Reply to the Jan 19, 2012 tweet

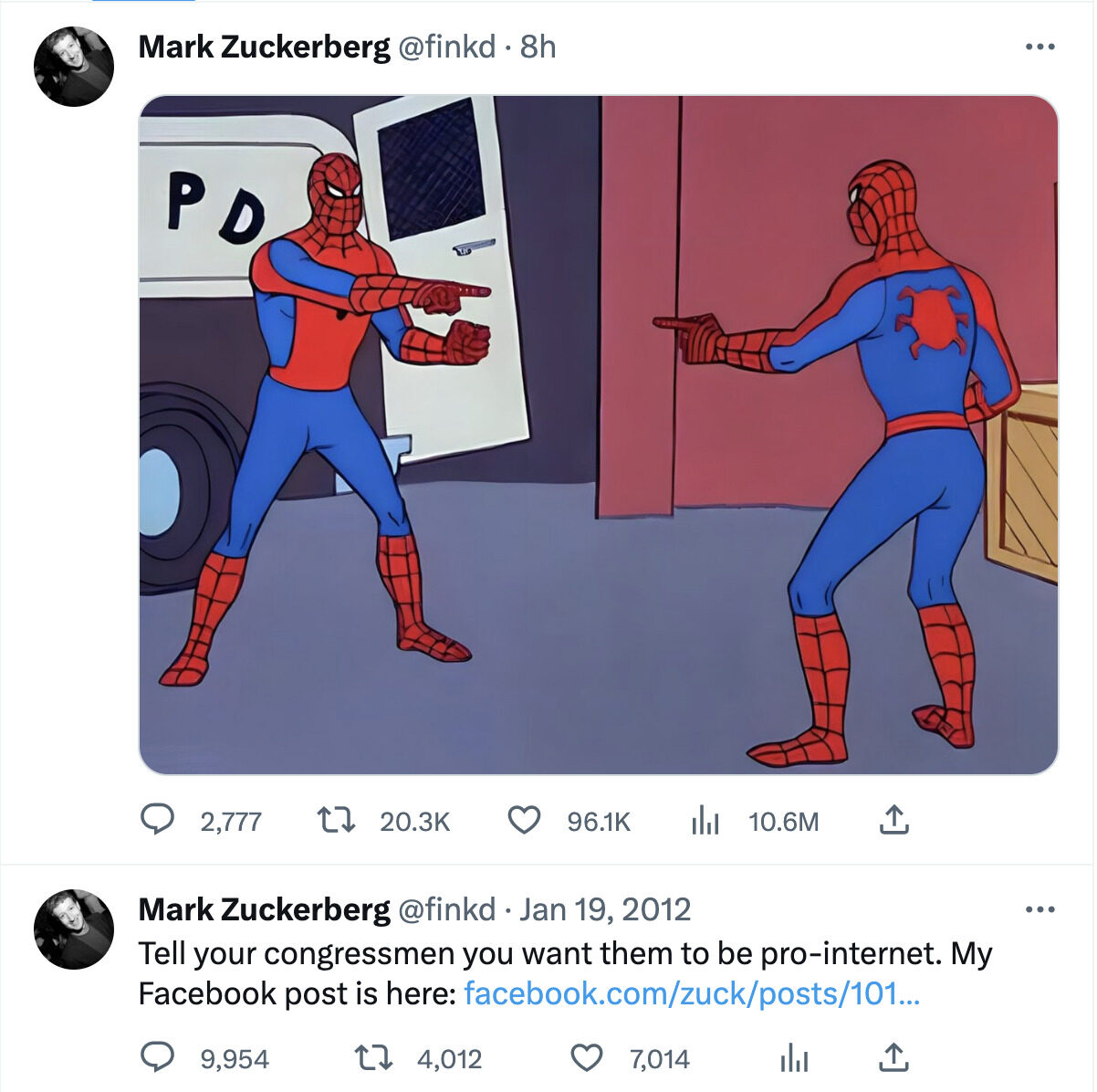point(158,1057)
